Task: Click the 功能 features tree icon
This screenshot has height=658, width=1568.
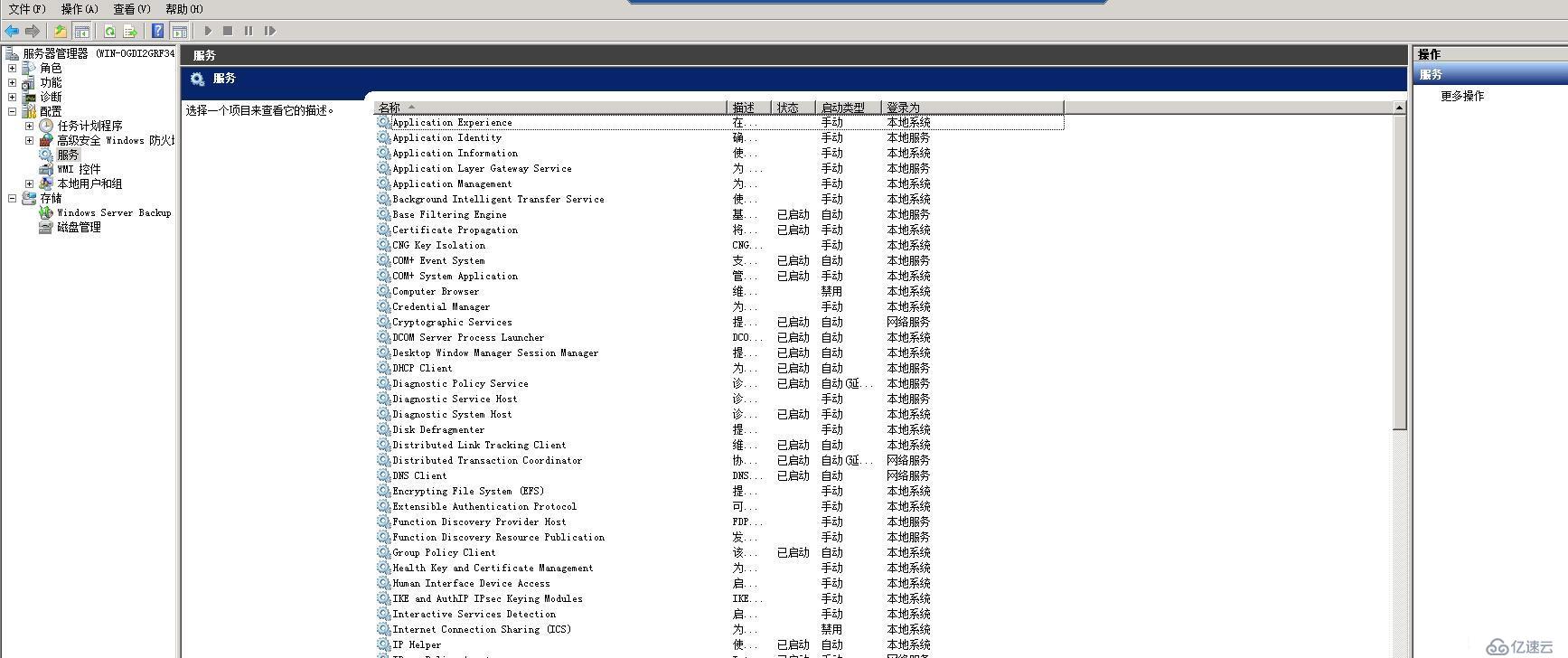Action: 29,82
